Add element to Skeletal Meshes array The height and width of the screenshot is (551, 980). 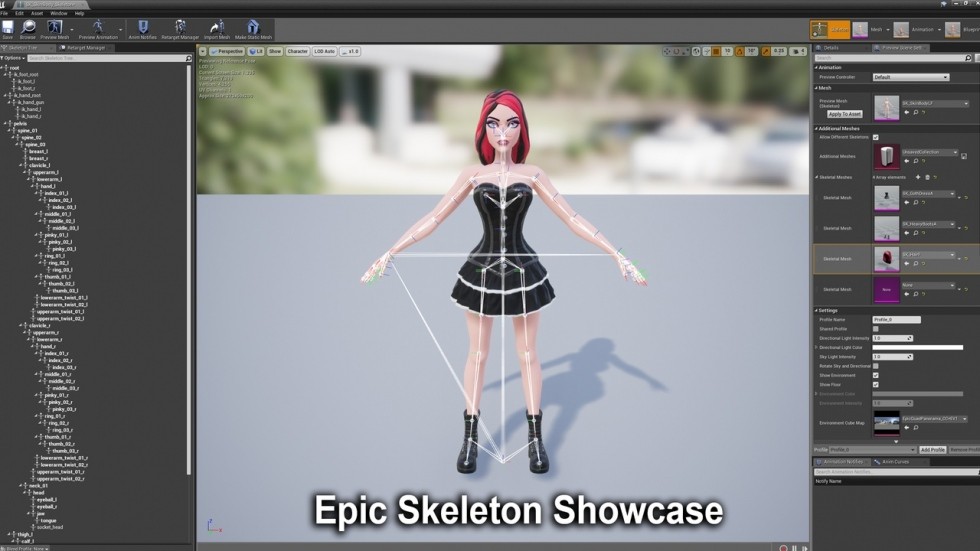tap(918, 177)
